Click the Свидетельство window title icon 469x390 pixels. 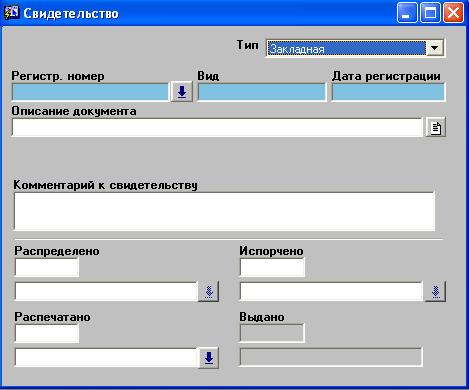click(x=11, y=13)
